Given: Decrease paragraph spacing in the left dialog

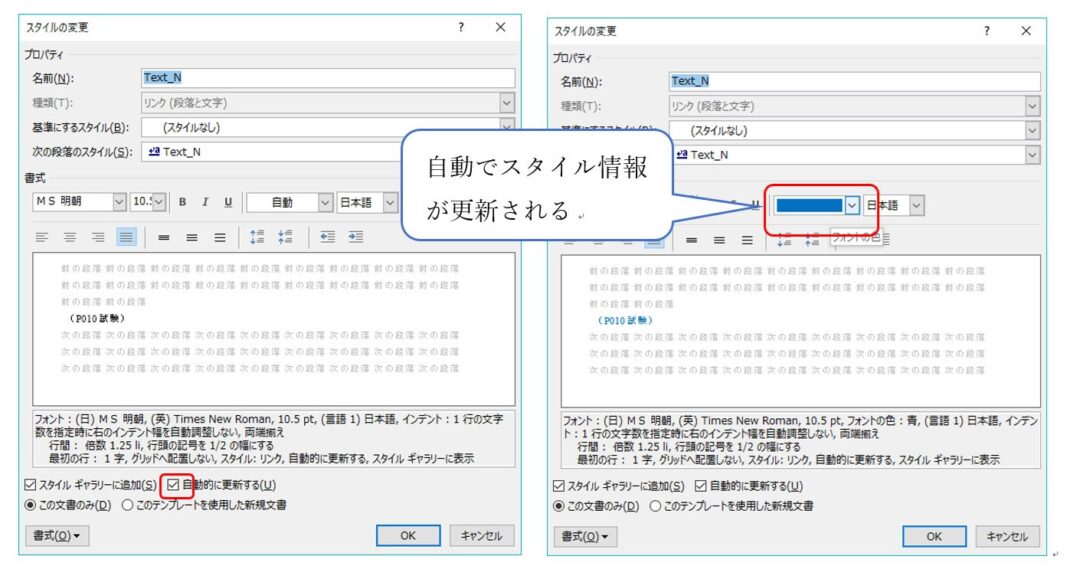Looking at the screenshot, I should (285, 238).
